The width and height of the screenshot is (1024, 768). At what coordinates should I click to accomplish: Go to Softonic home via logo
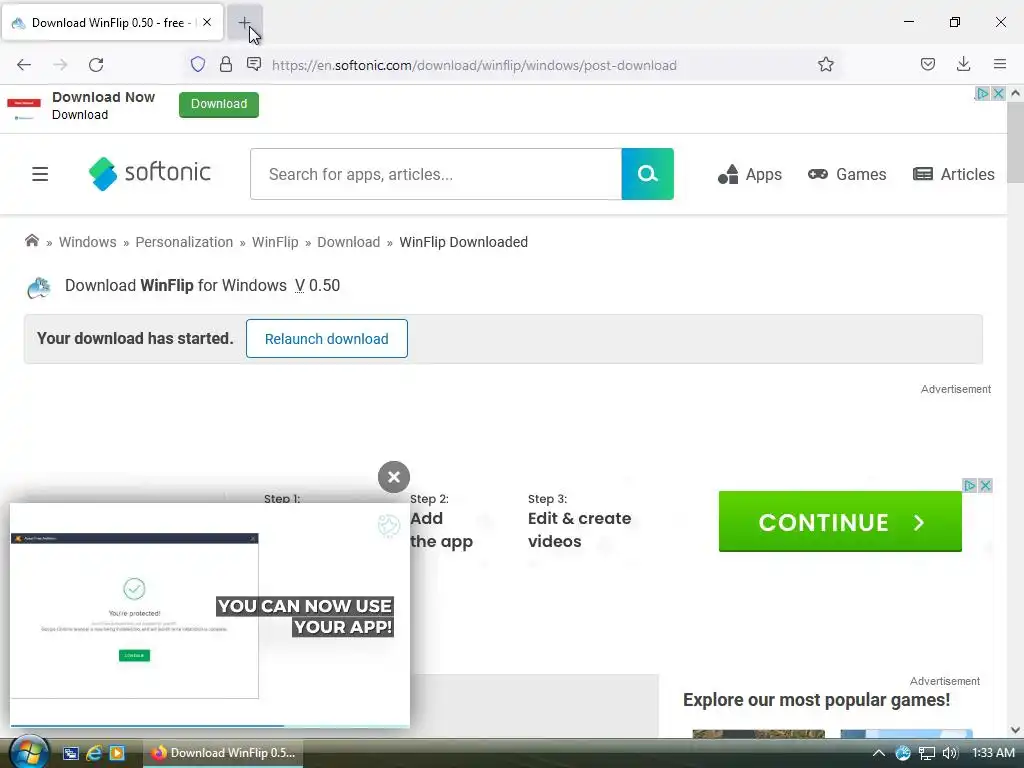pos(150,174)
